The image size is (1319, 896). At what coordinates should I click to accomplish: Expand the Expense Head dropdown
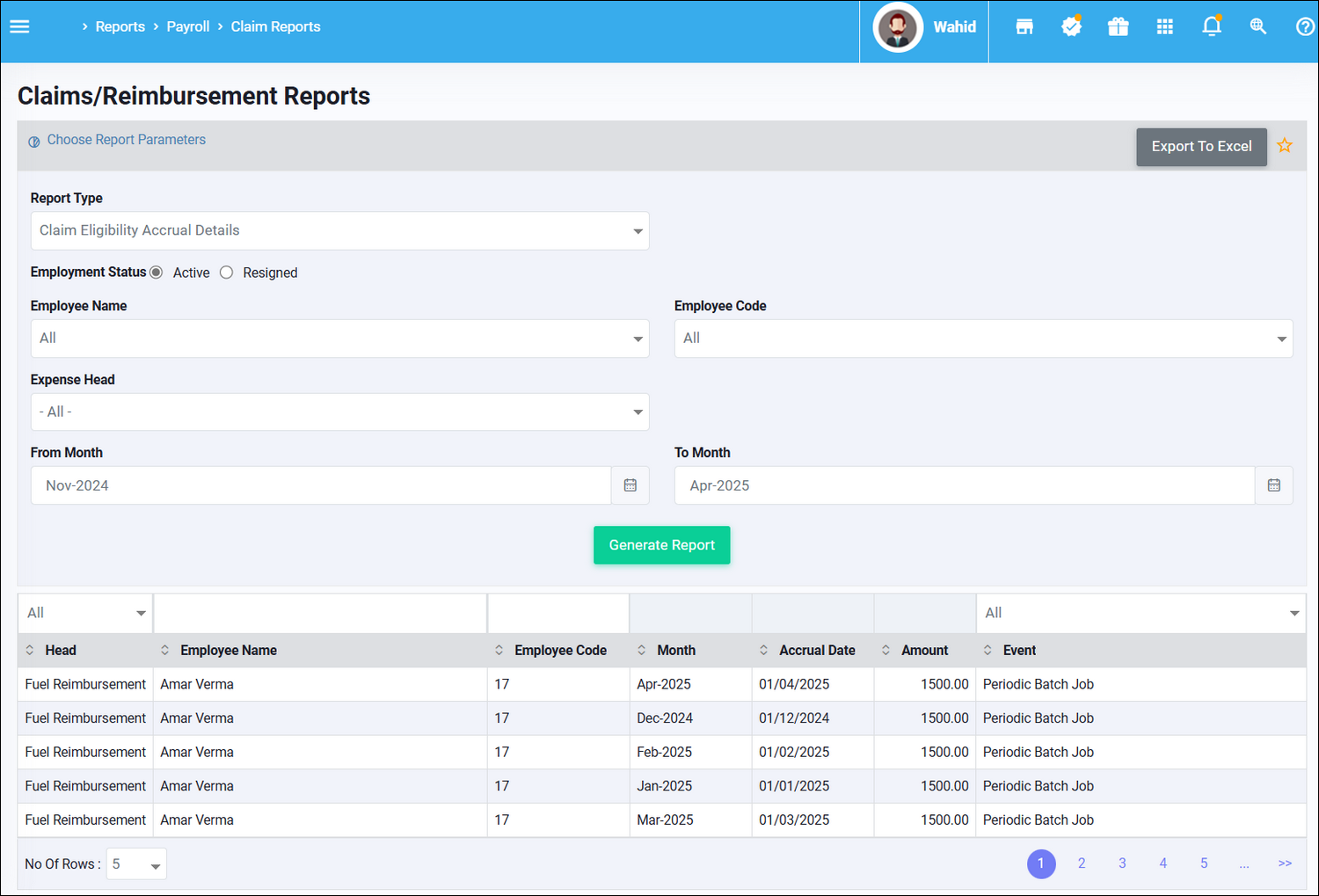click(340, 412)
